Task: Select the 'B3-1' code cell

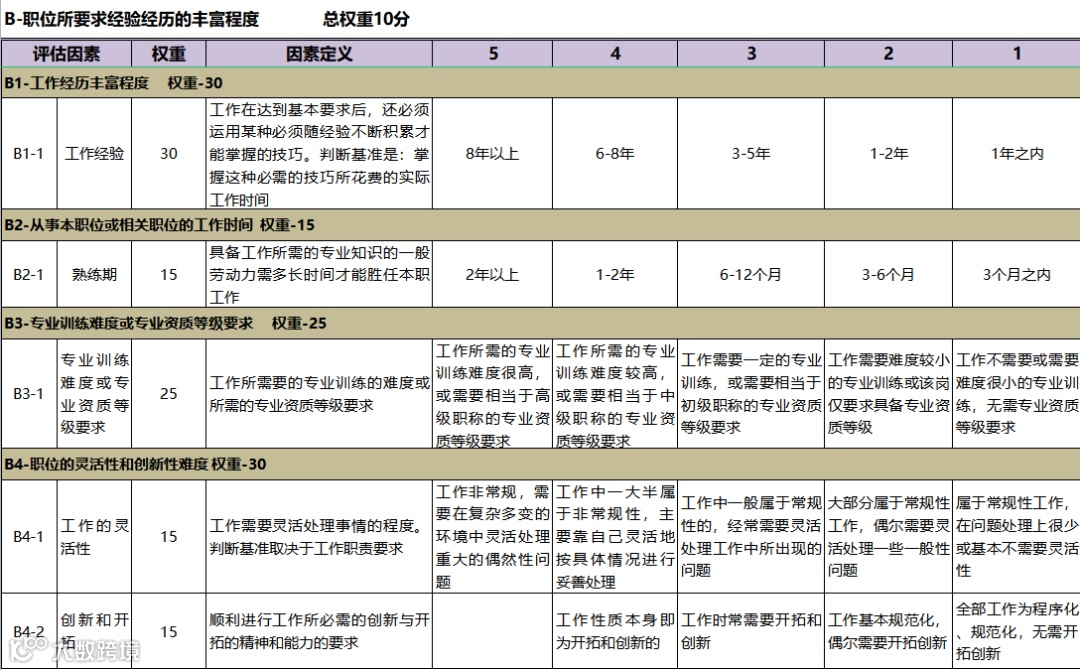Action: (x=29, y=393)
